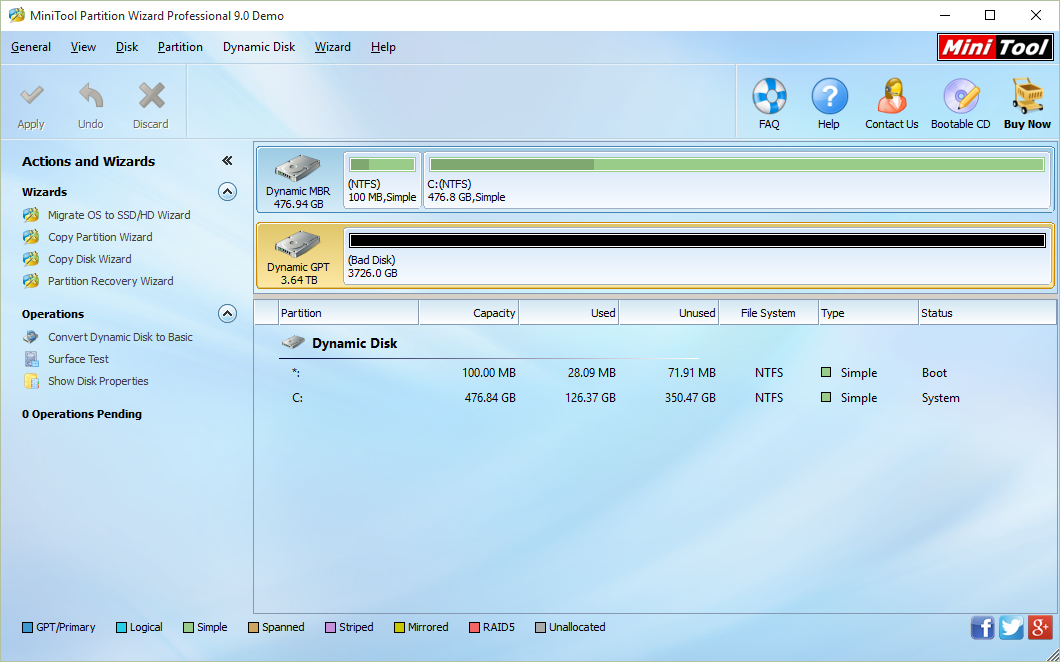Screen dimensions: 1060x662
Task: Sort by the Unused column header
Action: click(669, 313)
